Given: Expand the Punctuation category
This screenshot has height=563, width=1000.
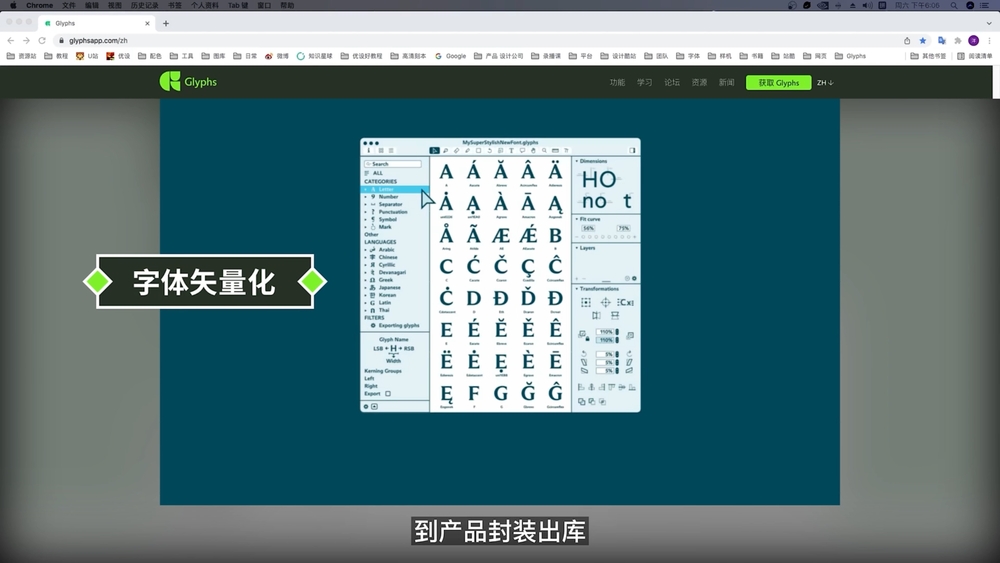Looking at the screenshot, I should (x=366, y=212).
